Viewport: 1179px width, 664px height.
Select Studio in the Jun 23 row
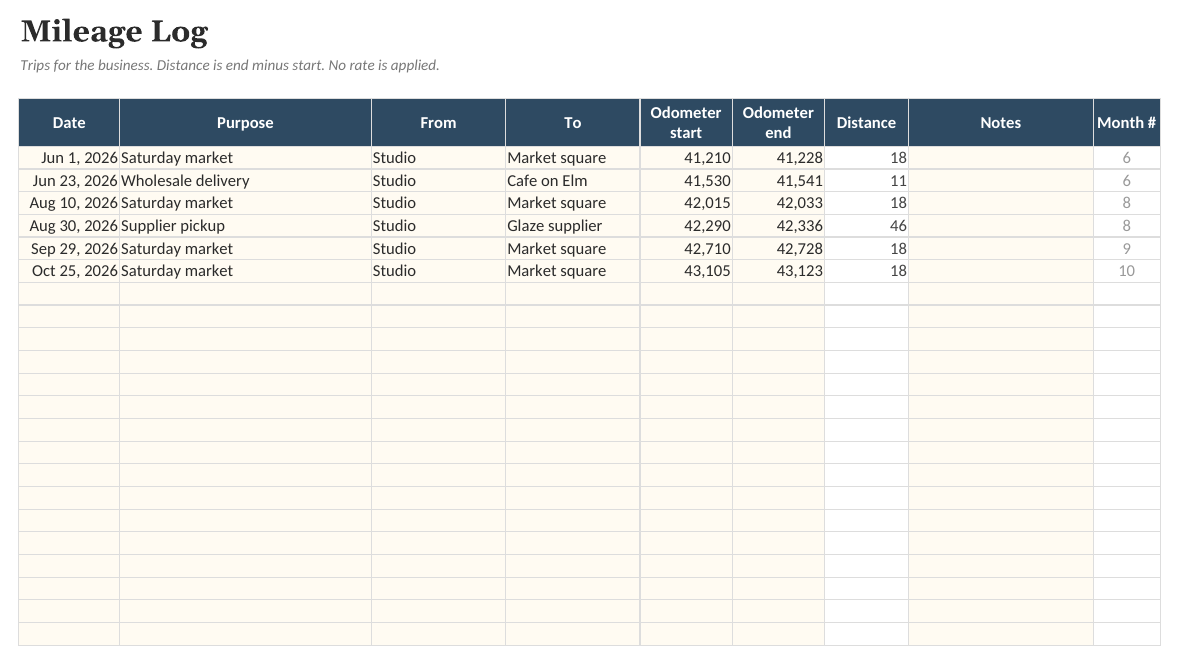pyautogui.click(x=438, y=180)
